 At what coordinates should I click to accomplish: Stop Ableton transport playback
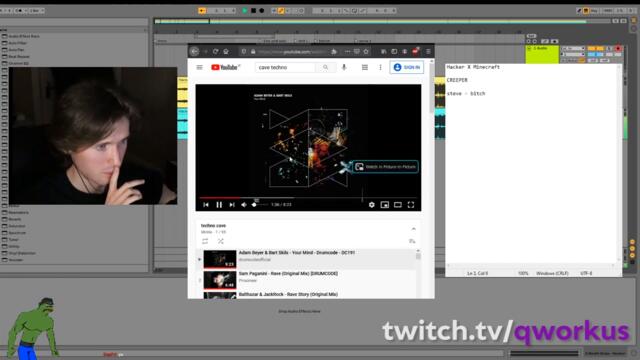(x=253, y=11)
